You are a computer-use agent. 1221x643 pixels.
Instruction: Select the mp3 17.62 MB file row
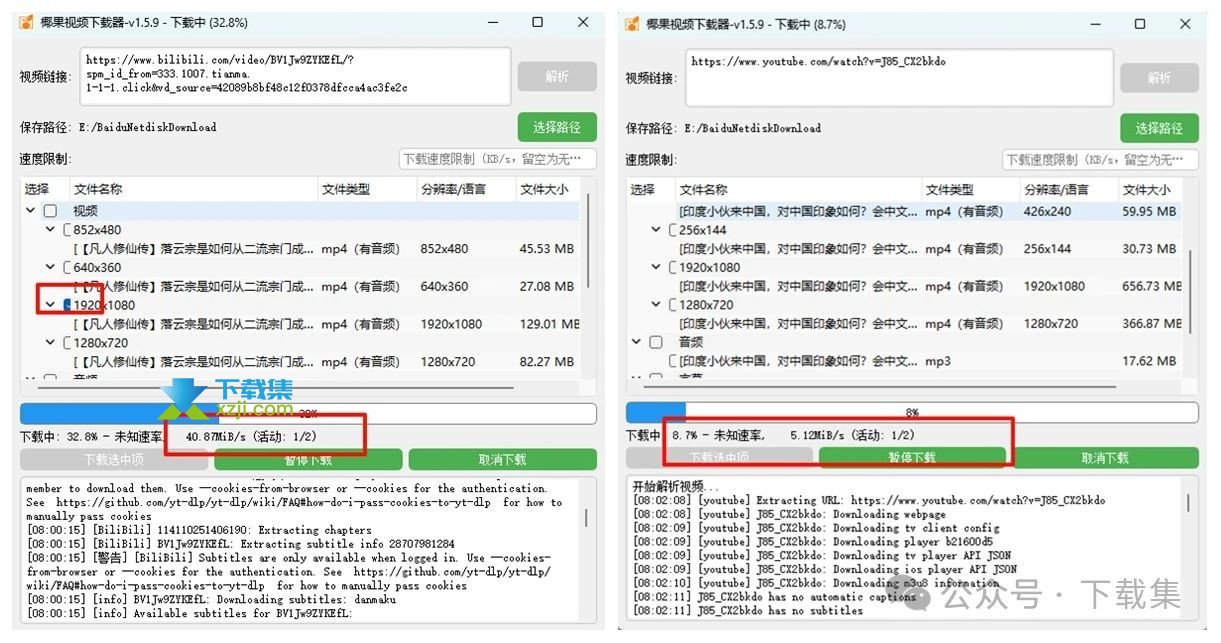tap(905, 361)
